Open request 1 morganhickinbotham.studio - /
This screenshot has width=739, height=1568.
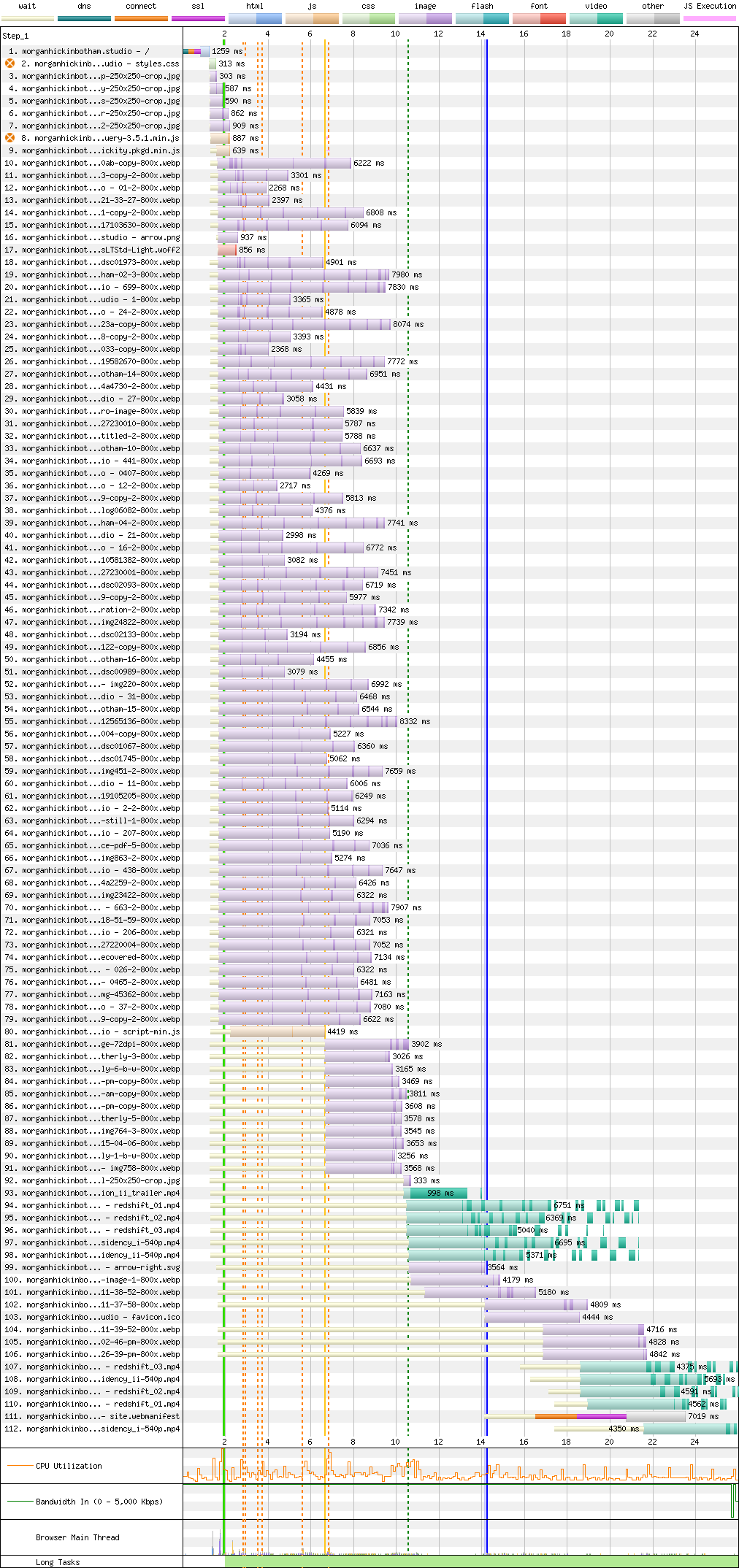pyautogui.click(x=78, y=52)
